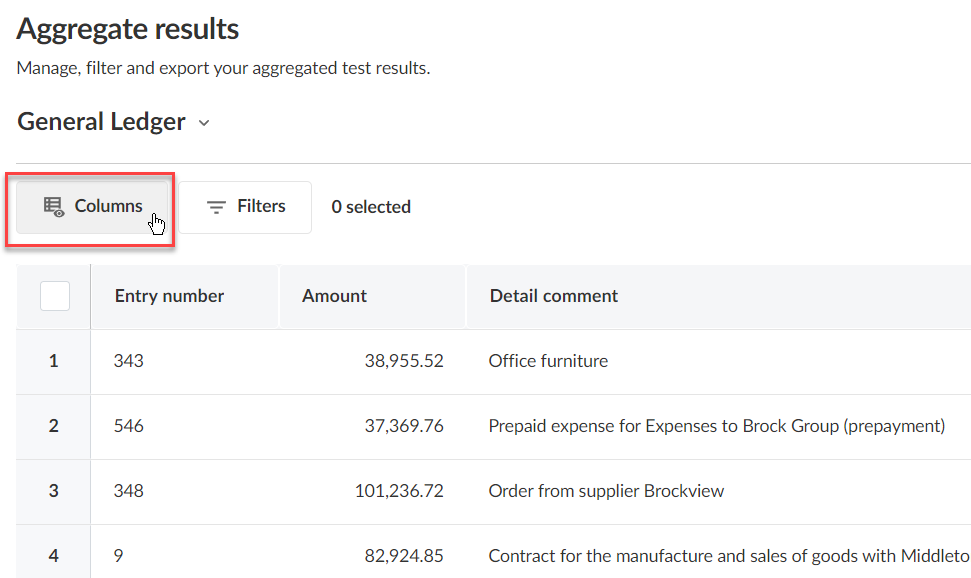This screenshot has width=971, height=578.
Task: Click the Prepaid expense Brock Group comment
Action: [x=716, y=426]
